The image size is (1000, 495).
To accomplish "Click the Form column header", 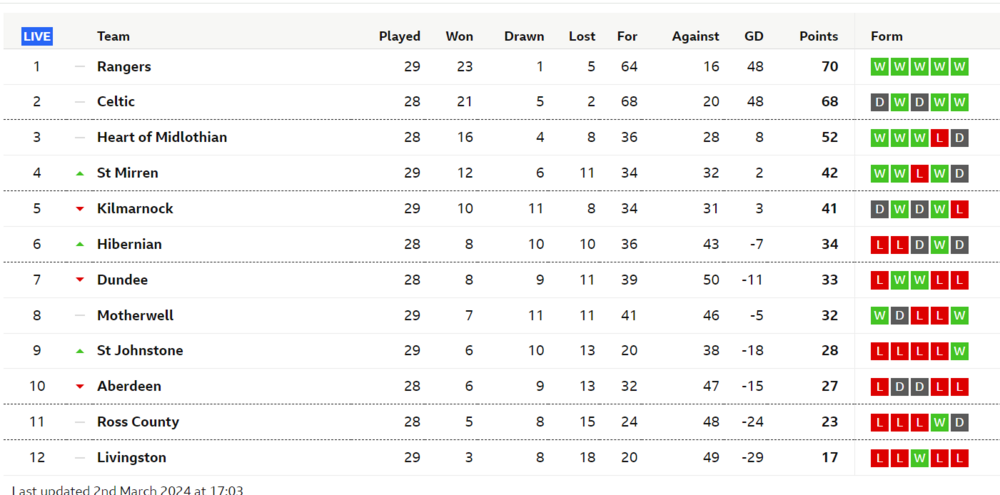I will coord(886,36).
